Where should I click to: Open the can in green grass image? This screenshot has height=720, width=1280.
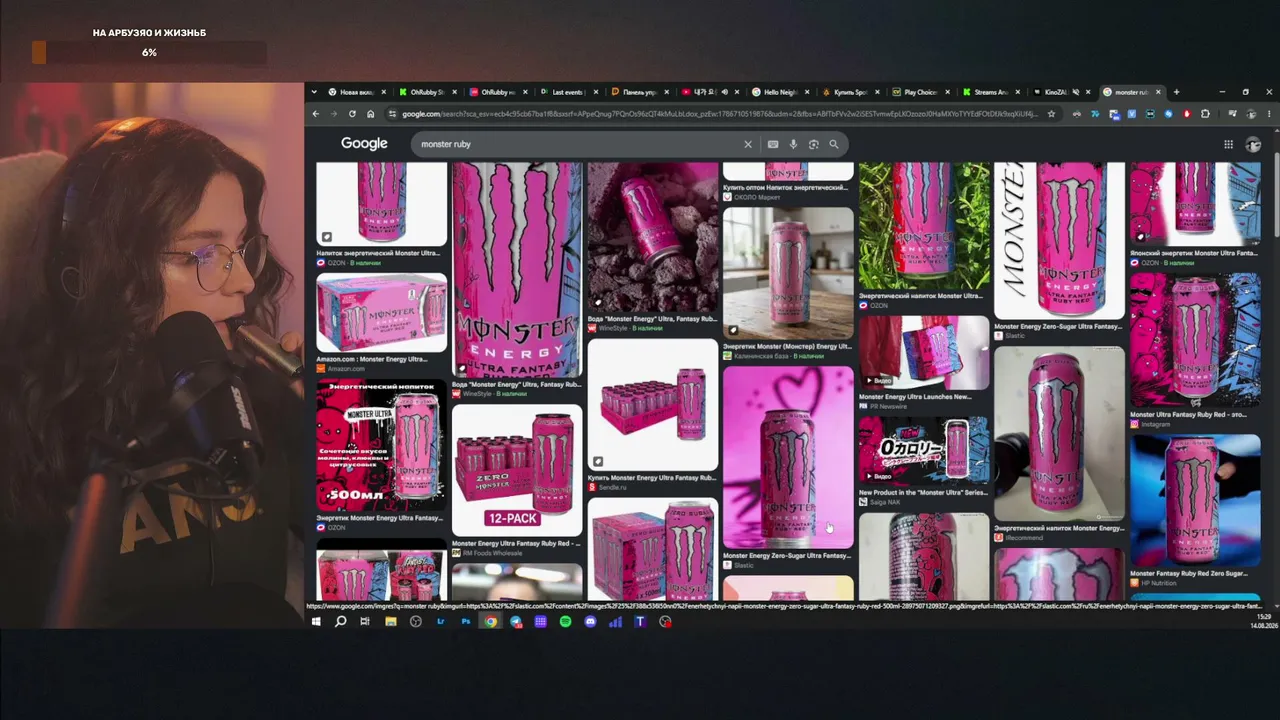pos(924,226)
